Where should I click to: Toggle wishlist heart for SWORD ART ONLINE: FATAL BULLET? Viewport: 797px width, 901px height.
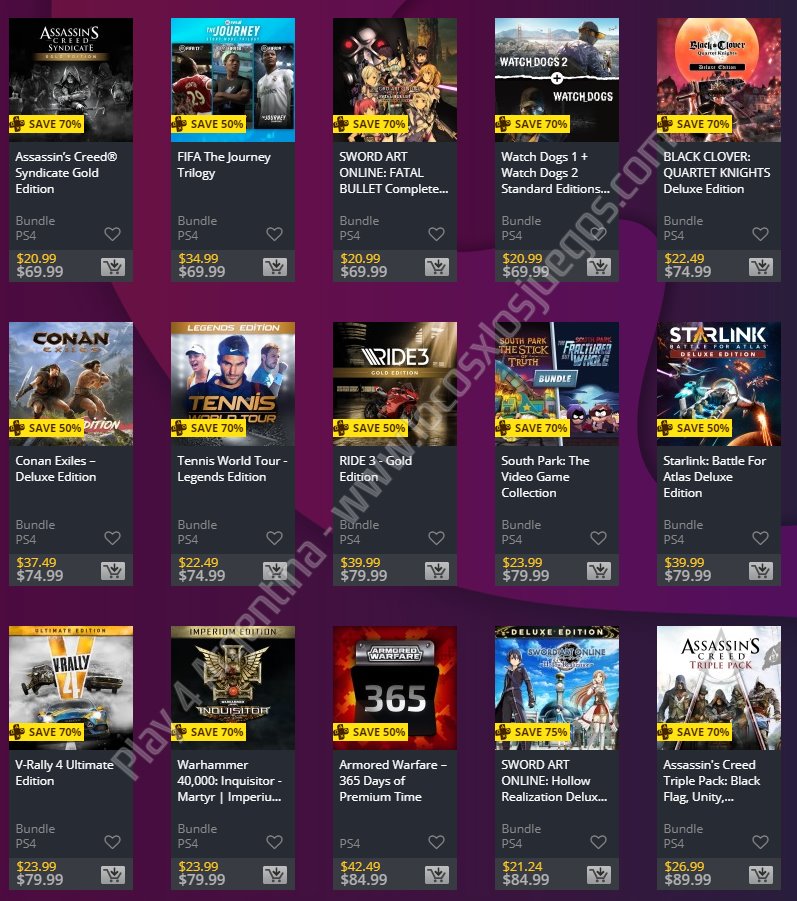point(437,234)
